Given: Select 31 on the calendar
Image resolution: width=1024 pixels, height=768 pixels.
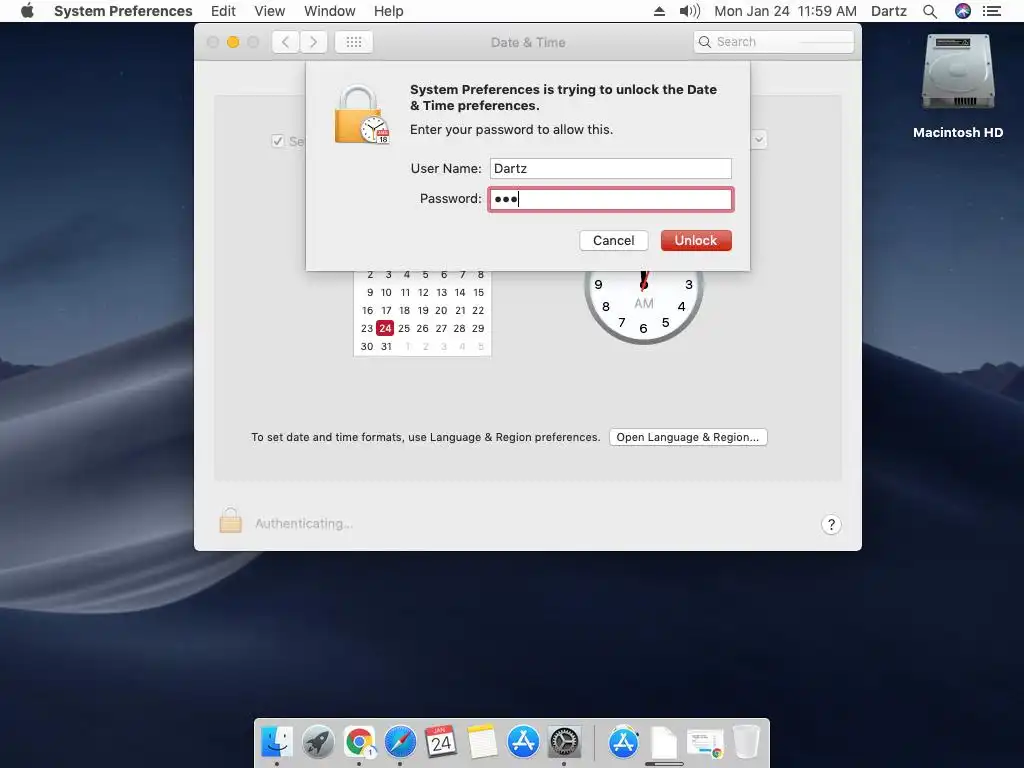Looking at the screenshot, I should click(x=386, y=346).
